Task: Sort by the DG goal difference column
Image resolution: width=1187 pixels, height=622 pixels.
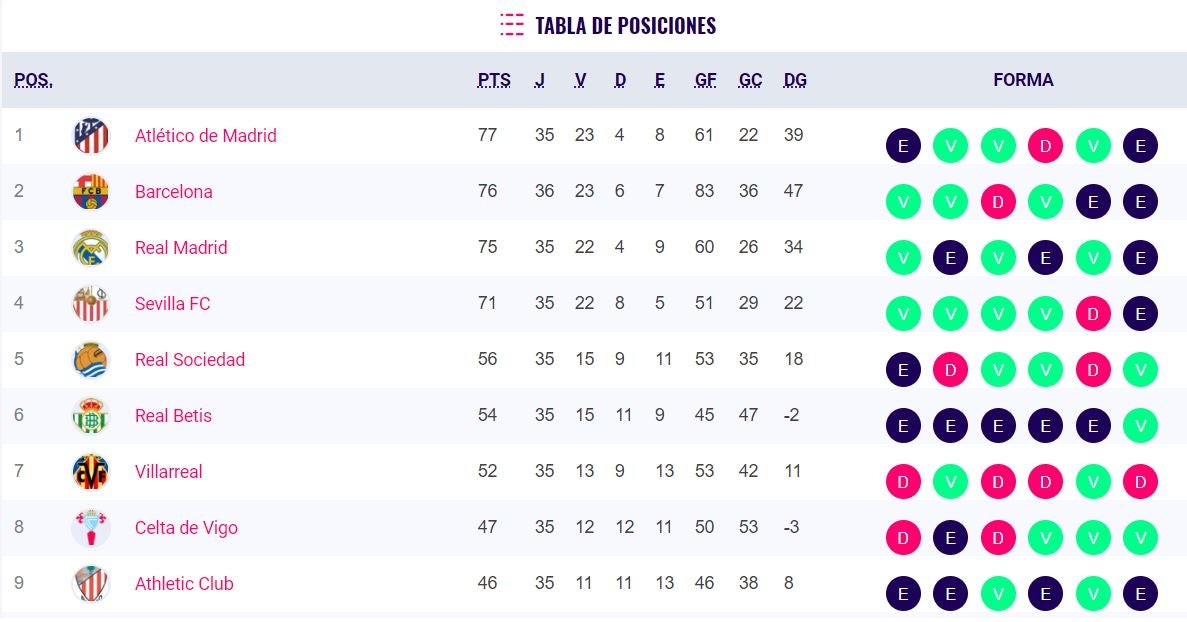Action: point(795,80)
